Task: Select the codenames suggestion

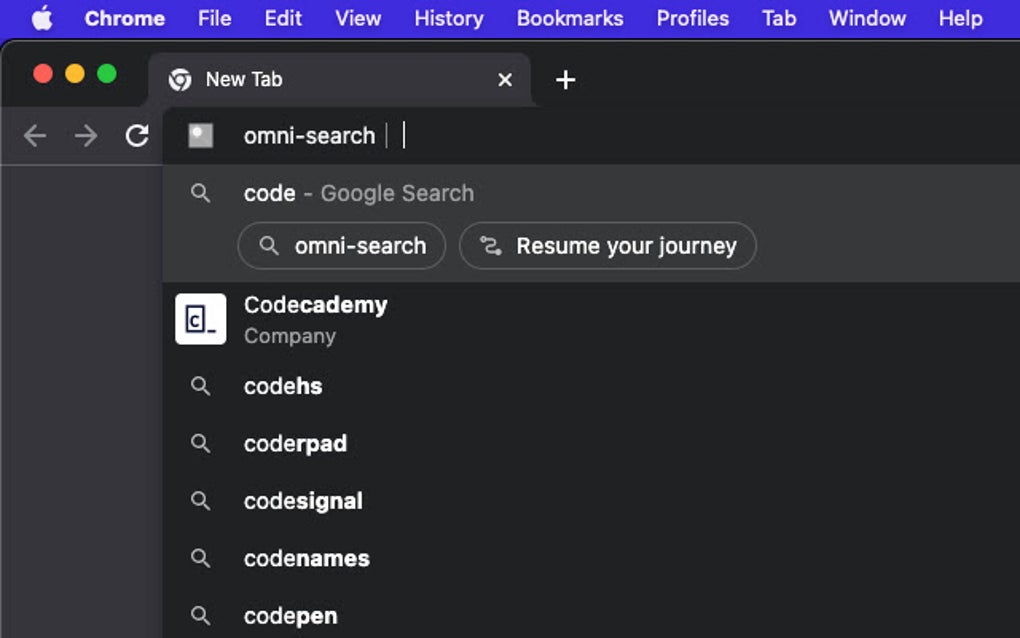Action: (x=306, y=559)
